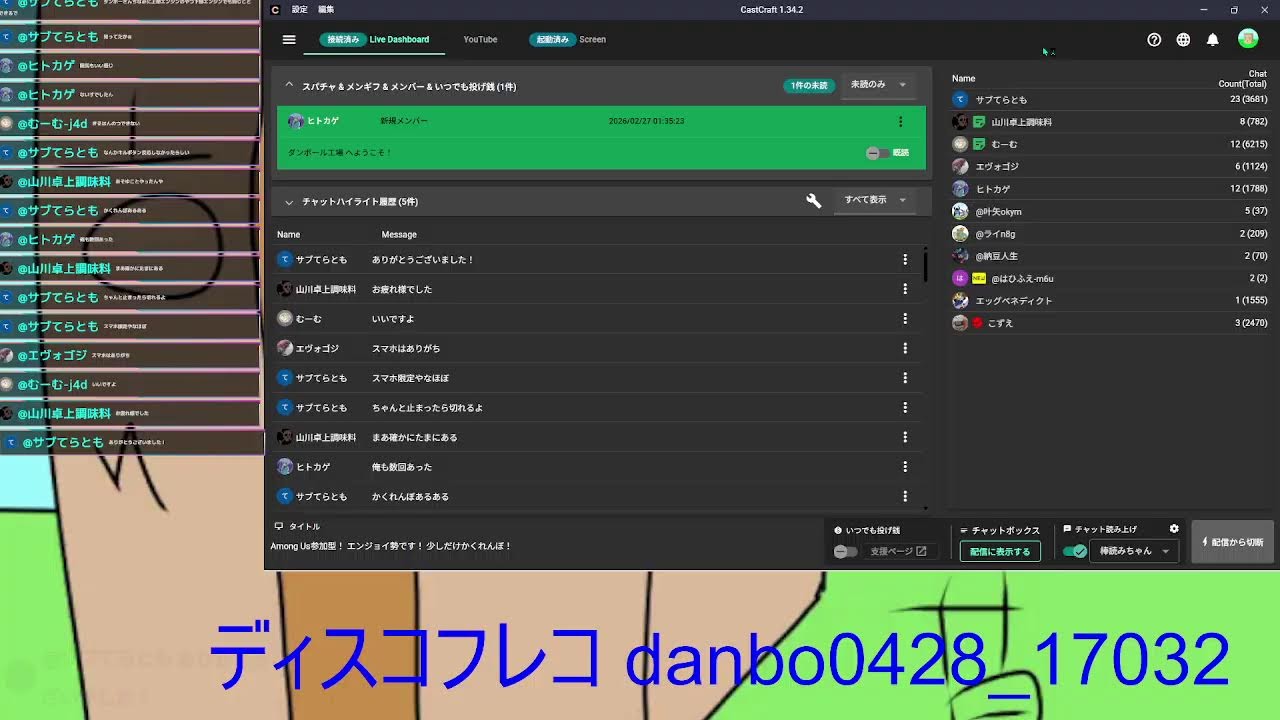Open the hamburger navigation menu
The height and width of the screenshot is (720, 1280).
[x=289, y=40]
